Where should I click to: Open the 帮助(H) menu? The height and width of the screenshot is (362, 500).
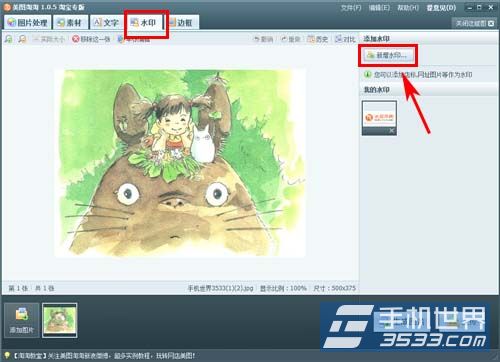pos(408,8)
